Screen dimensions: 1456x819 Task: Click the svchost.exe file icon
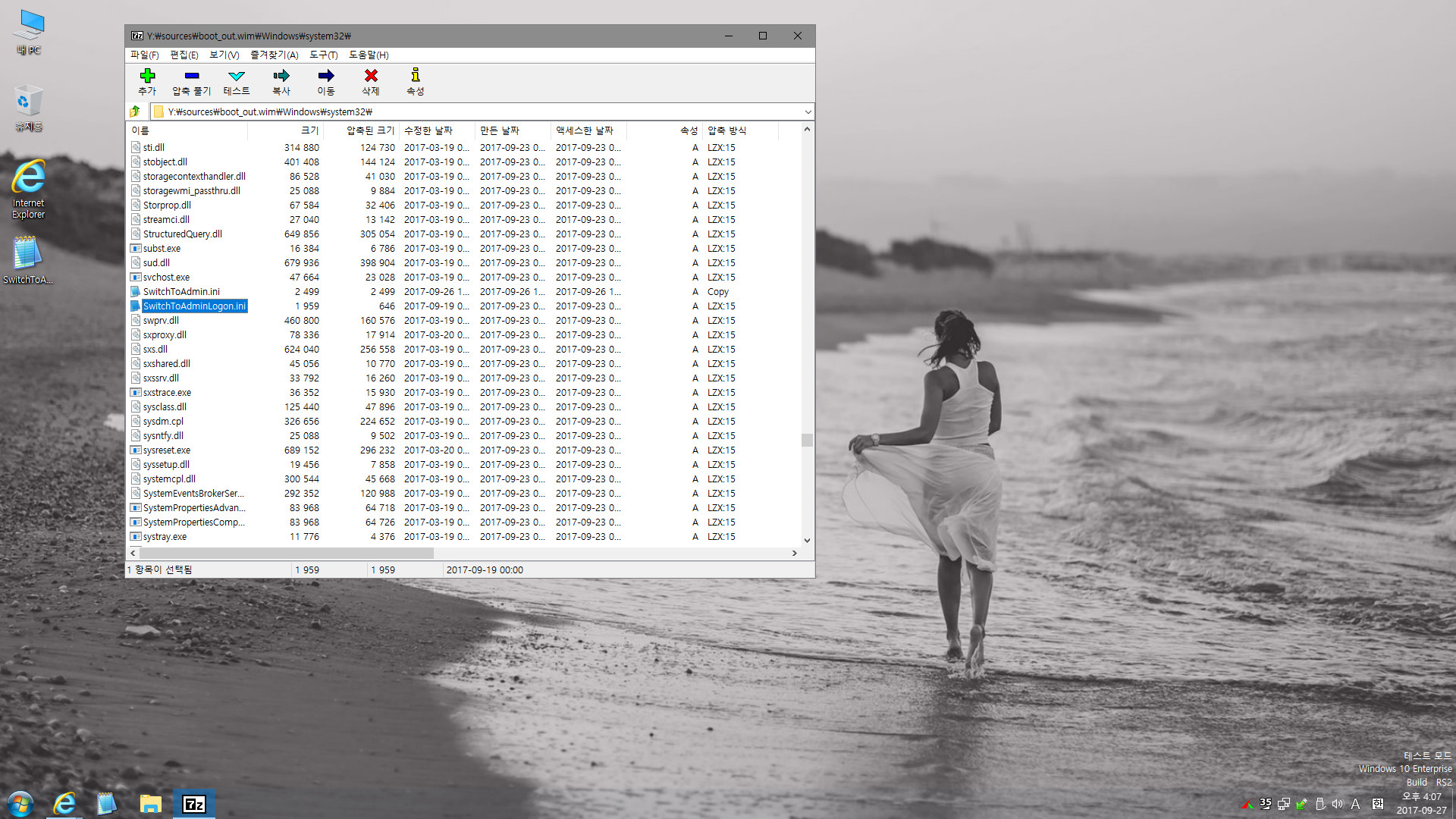pyautogui.click(x=136, y=278)
